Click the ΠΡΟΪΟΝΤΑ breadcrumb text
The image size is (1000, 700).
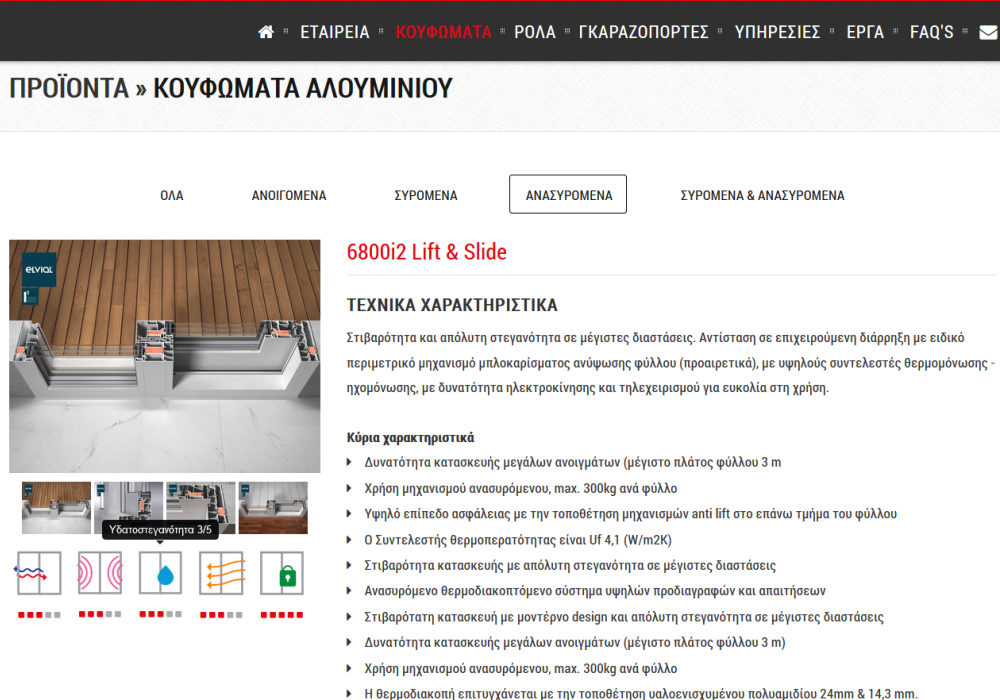tap(69, 89)
